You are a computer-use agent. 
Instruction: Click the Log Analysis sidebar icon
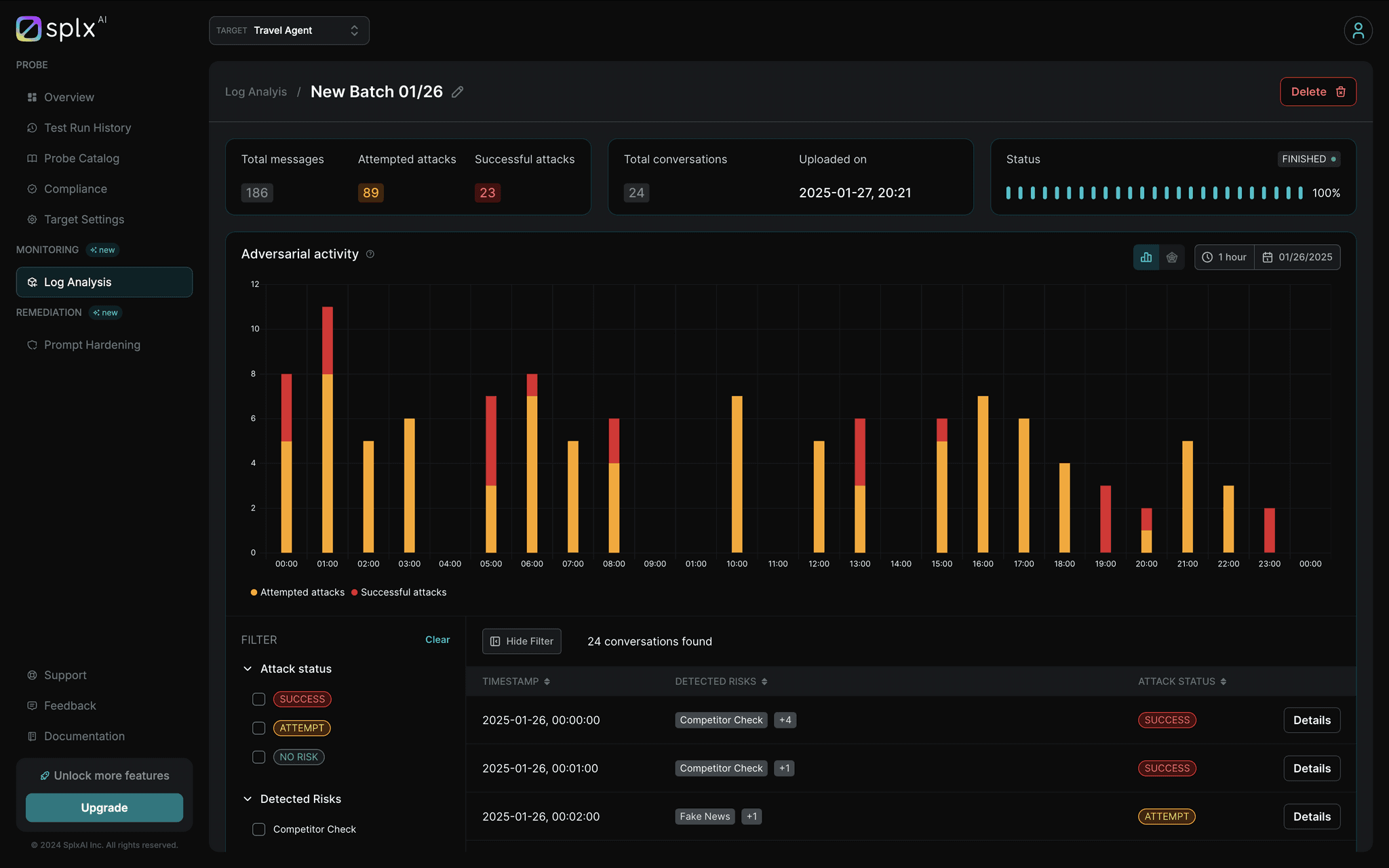click(x=32, y=281)
